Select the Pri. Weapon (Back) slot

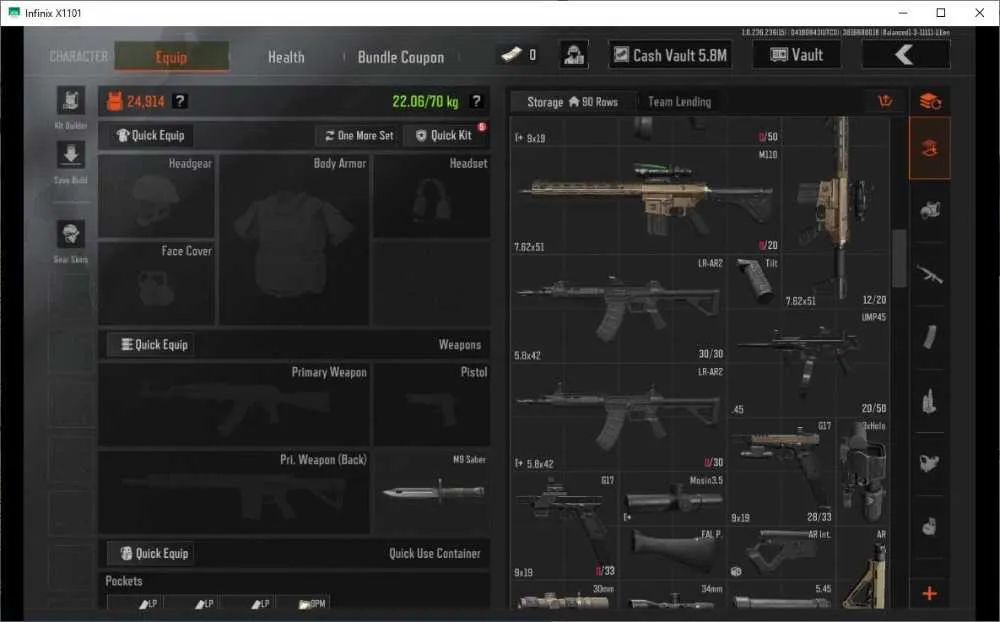coord(233,492)
